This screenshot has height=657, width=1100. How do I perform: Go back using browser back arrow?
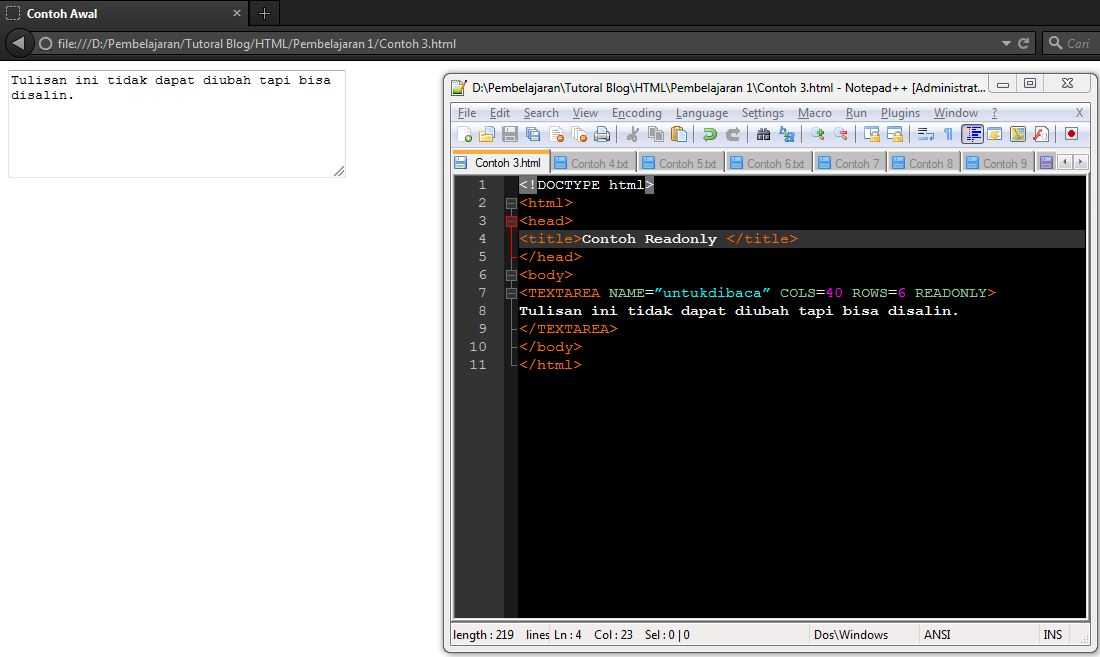tap(19, 43)
